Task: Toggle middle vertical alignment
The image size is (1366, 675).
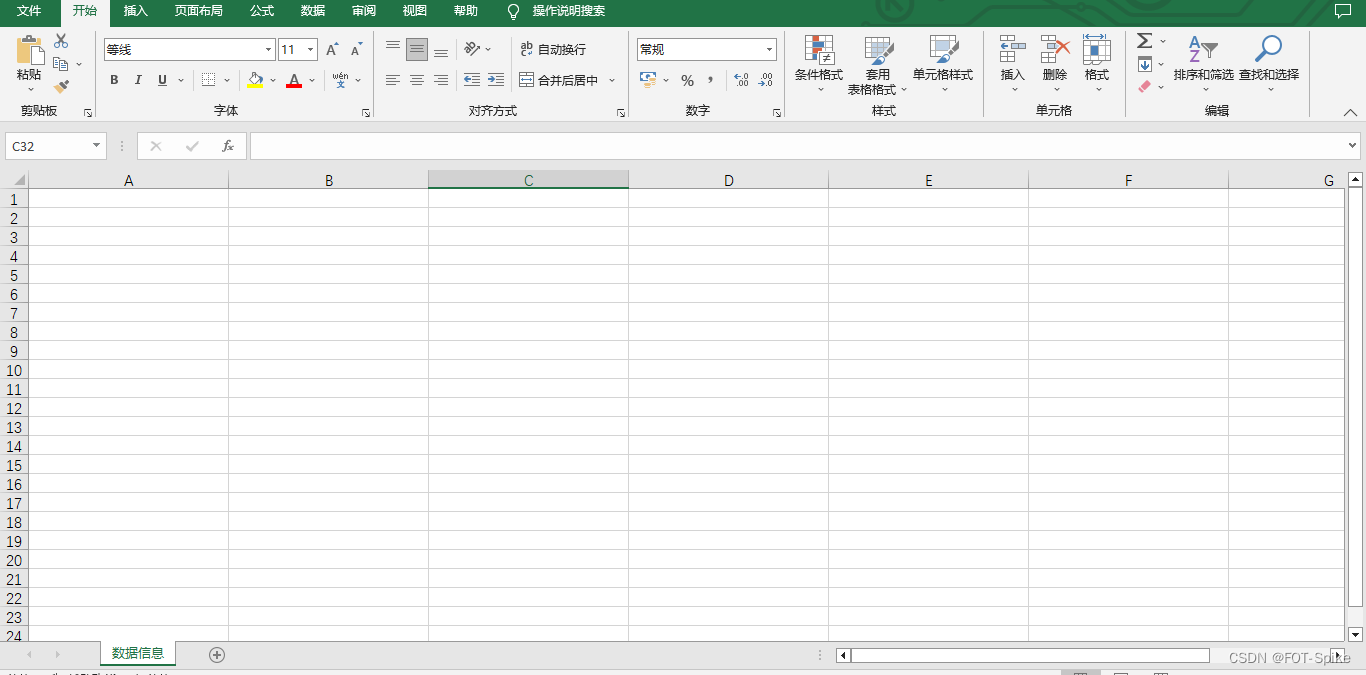Action: [x=417, y=49]
